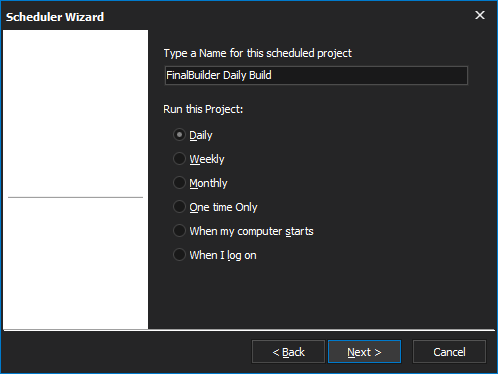
Task: Choose the Weekly schedule option
Action: (x=179, y=159)
